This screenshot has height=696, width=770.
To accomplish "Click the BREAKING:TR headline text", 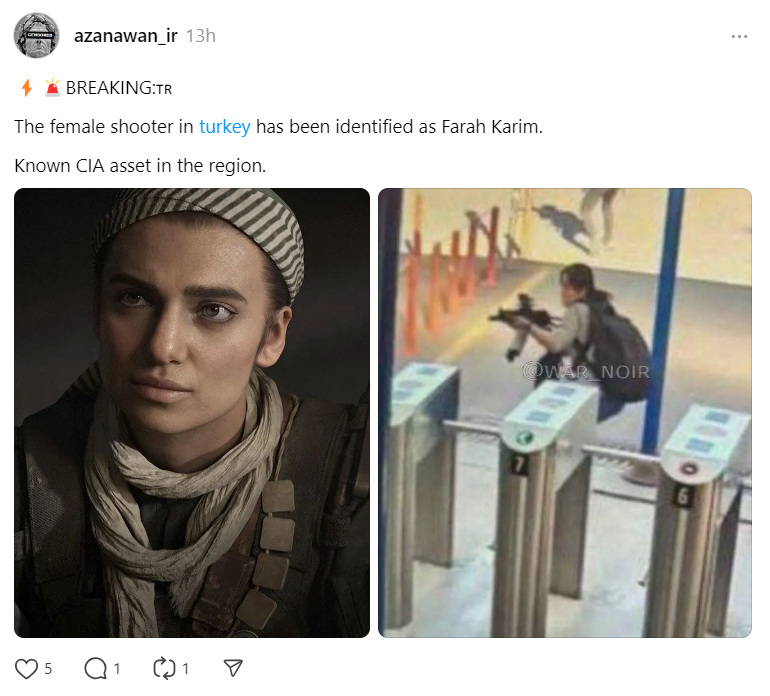I will click(119, 88).
